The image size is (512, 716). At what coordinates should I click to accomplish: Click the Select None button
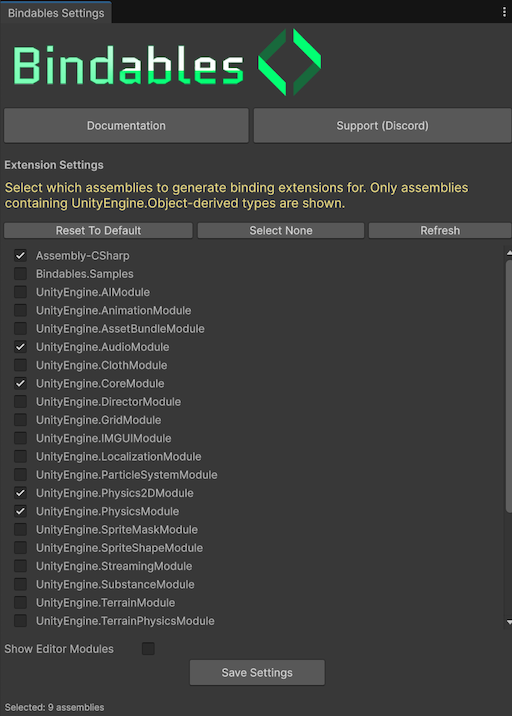(x=281, y=231)
